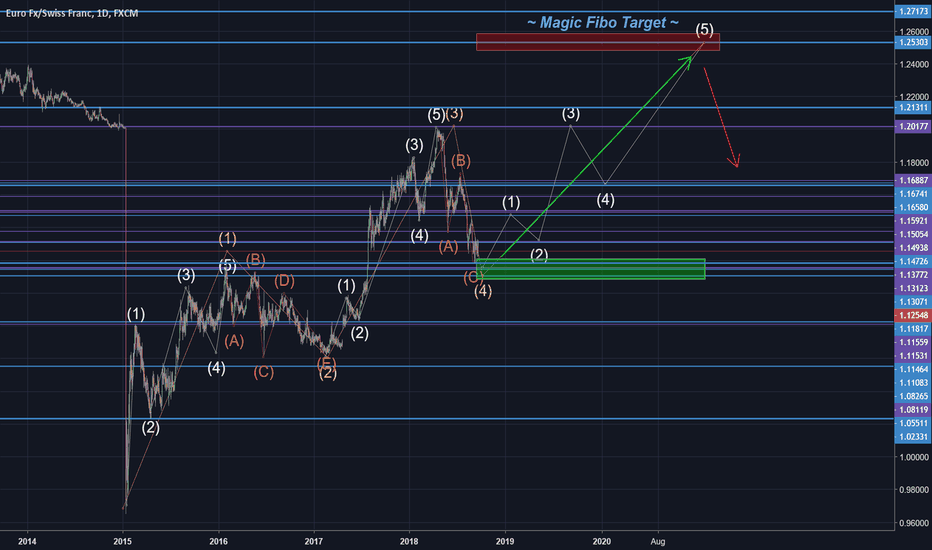Click the 1.27173 price label
The width and height of the screenshot is (932, 550).
[912, 11]
